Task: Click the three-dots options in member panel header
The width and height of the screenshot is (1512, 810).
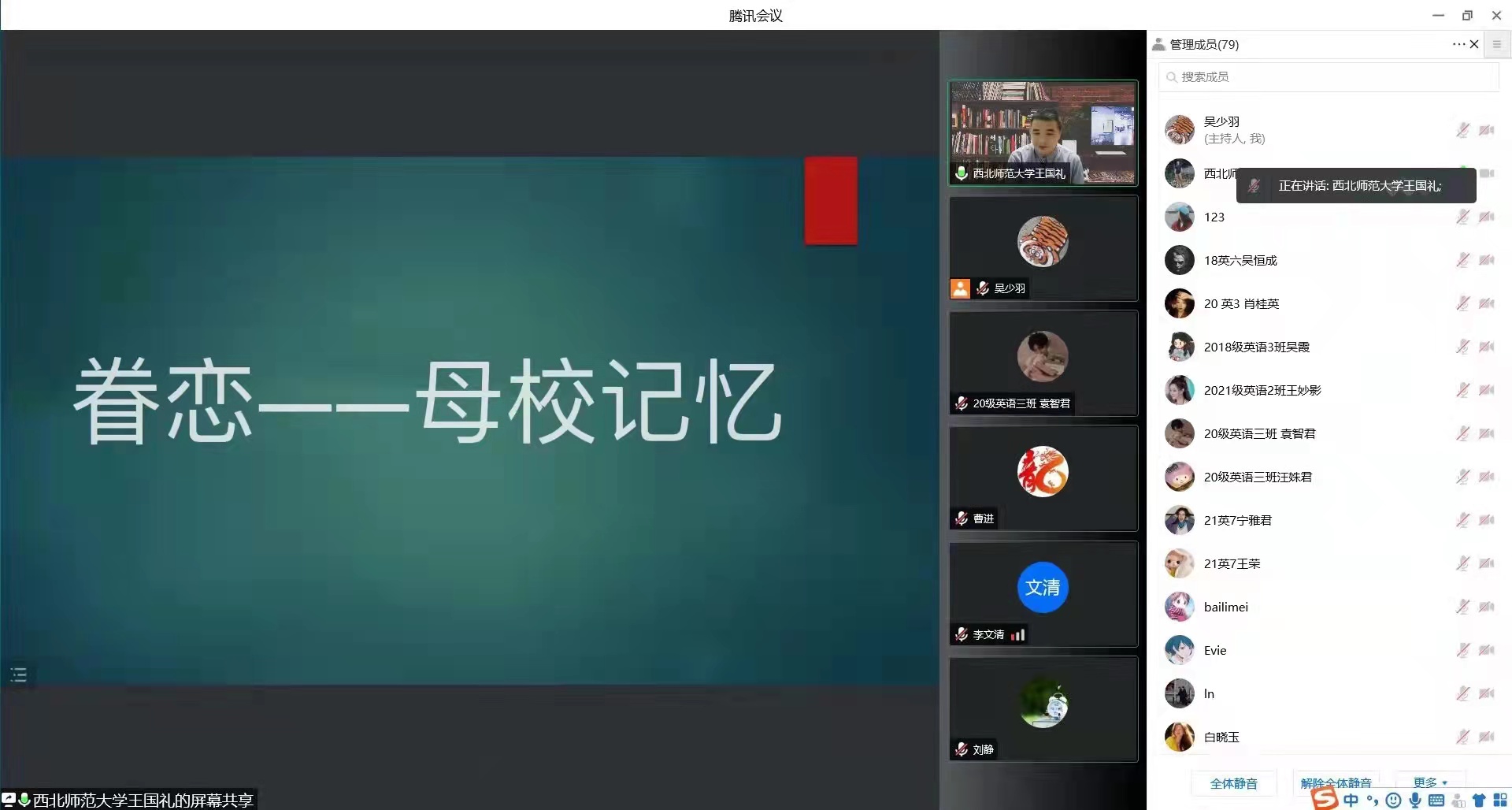Action: click(x=1458, y=44)
